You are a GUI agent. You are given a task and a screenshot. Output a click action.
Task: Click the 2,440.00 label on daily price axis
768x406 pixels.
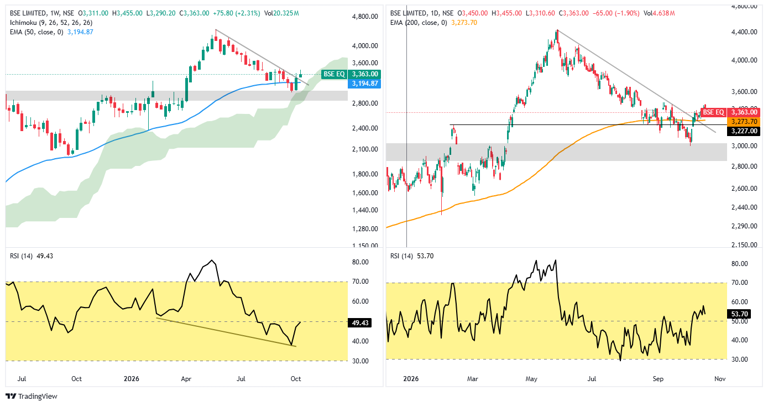tap(745, 208)
